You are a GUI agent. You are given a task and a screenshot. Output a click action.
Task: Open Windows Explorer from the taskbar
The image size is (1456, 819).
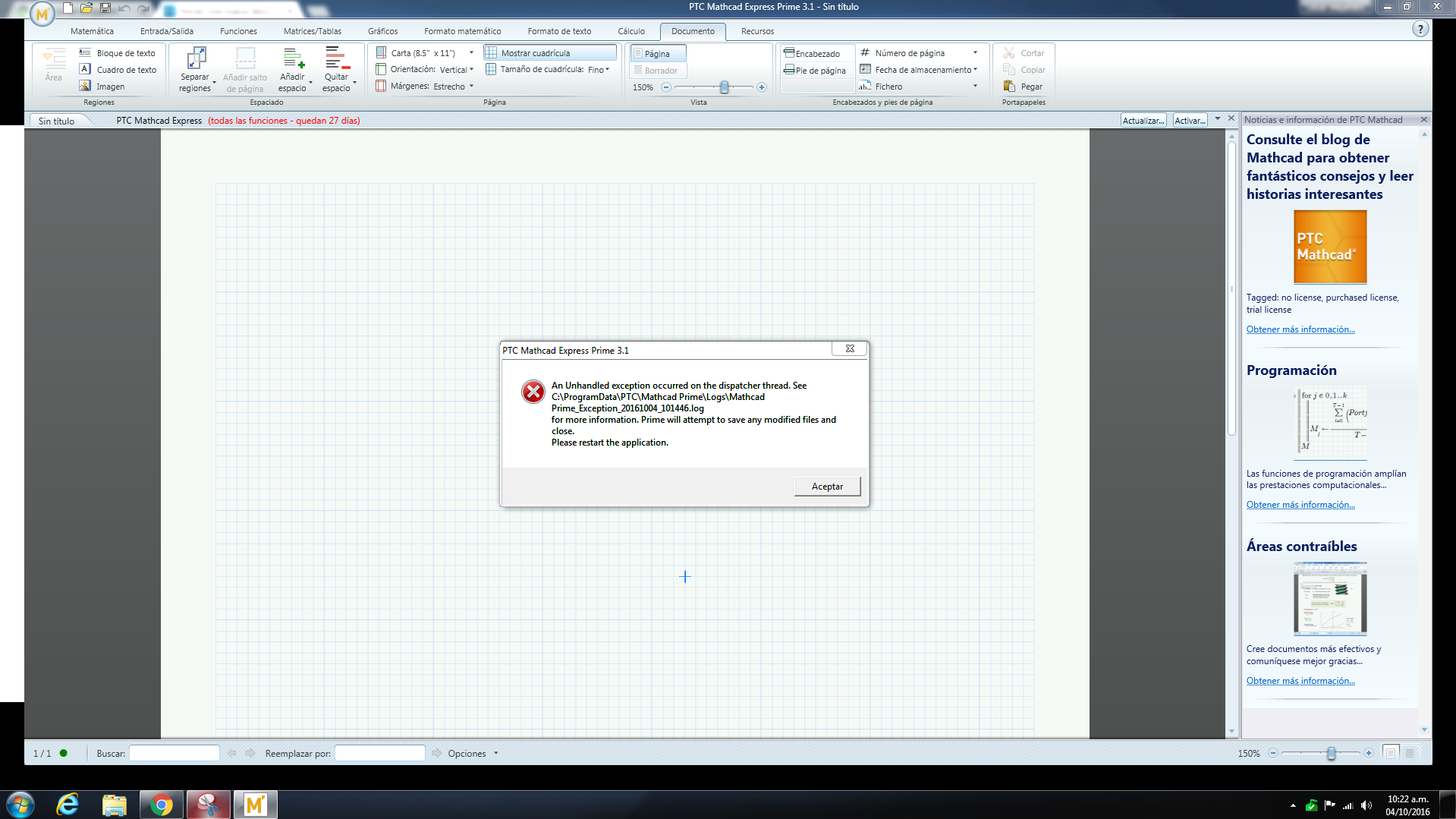pyautogui.click(x=114, y=804)
